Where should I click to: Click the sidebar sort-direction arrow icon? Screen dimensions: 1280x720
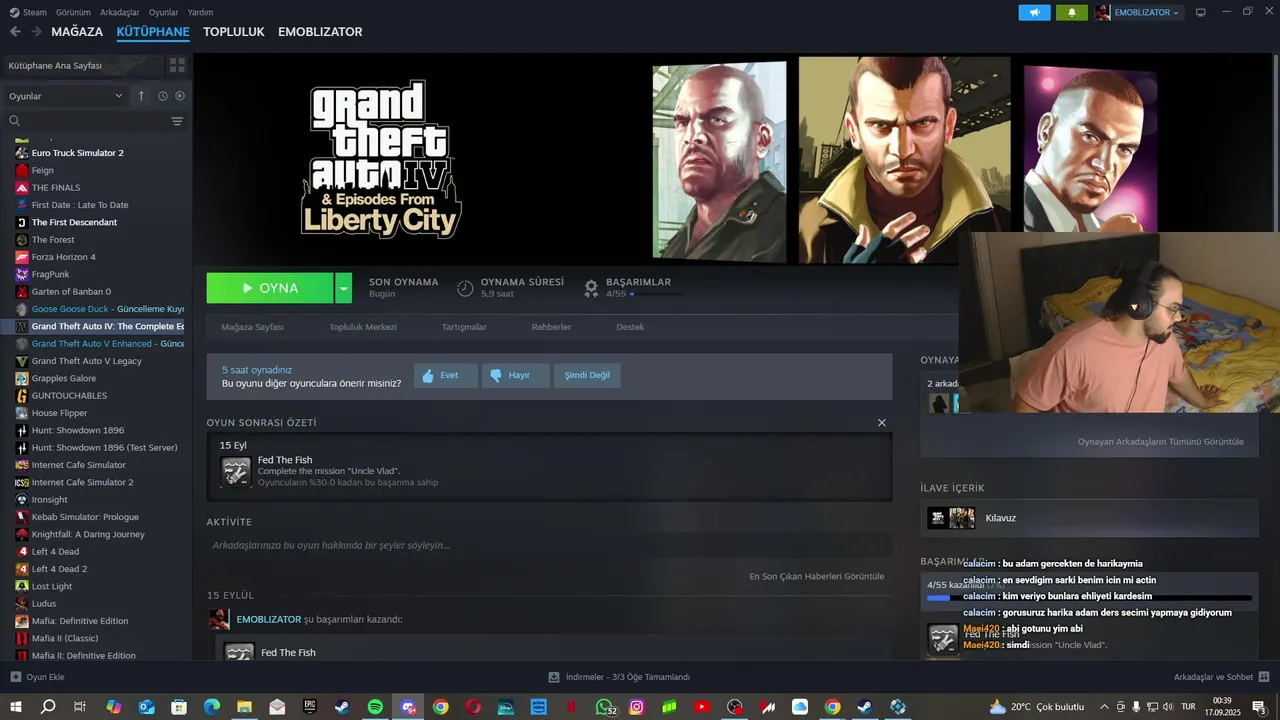coord(141,96)
